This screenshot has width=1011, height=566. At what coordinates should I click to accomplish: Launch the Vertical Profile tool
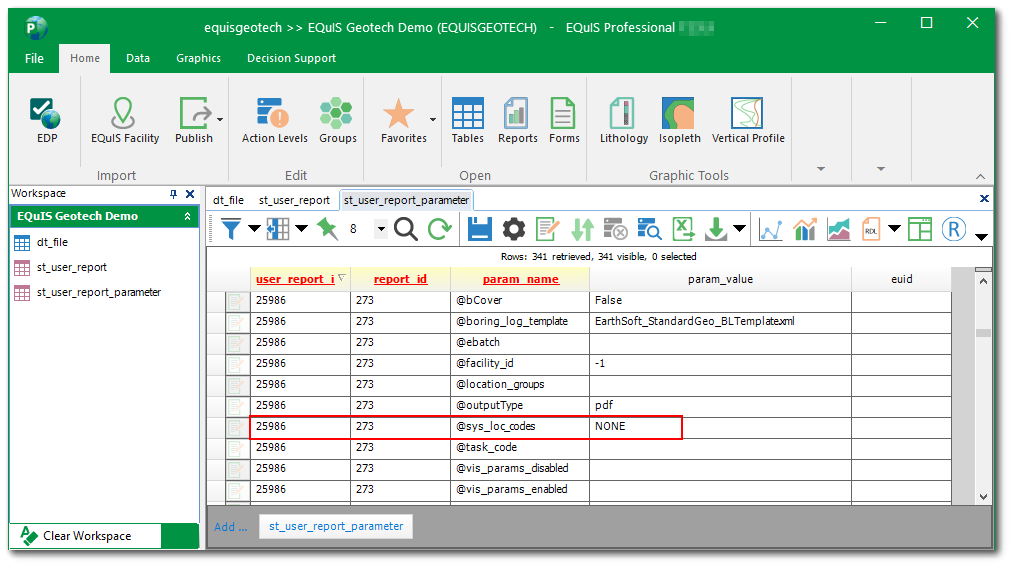[748, 120]
